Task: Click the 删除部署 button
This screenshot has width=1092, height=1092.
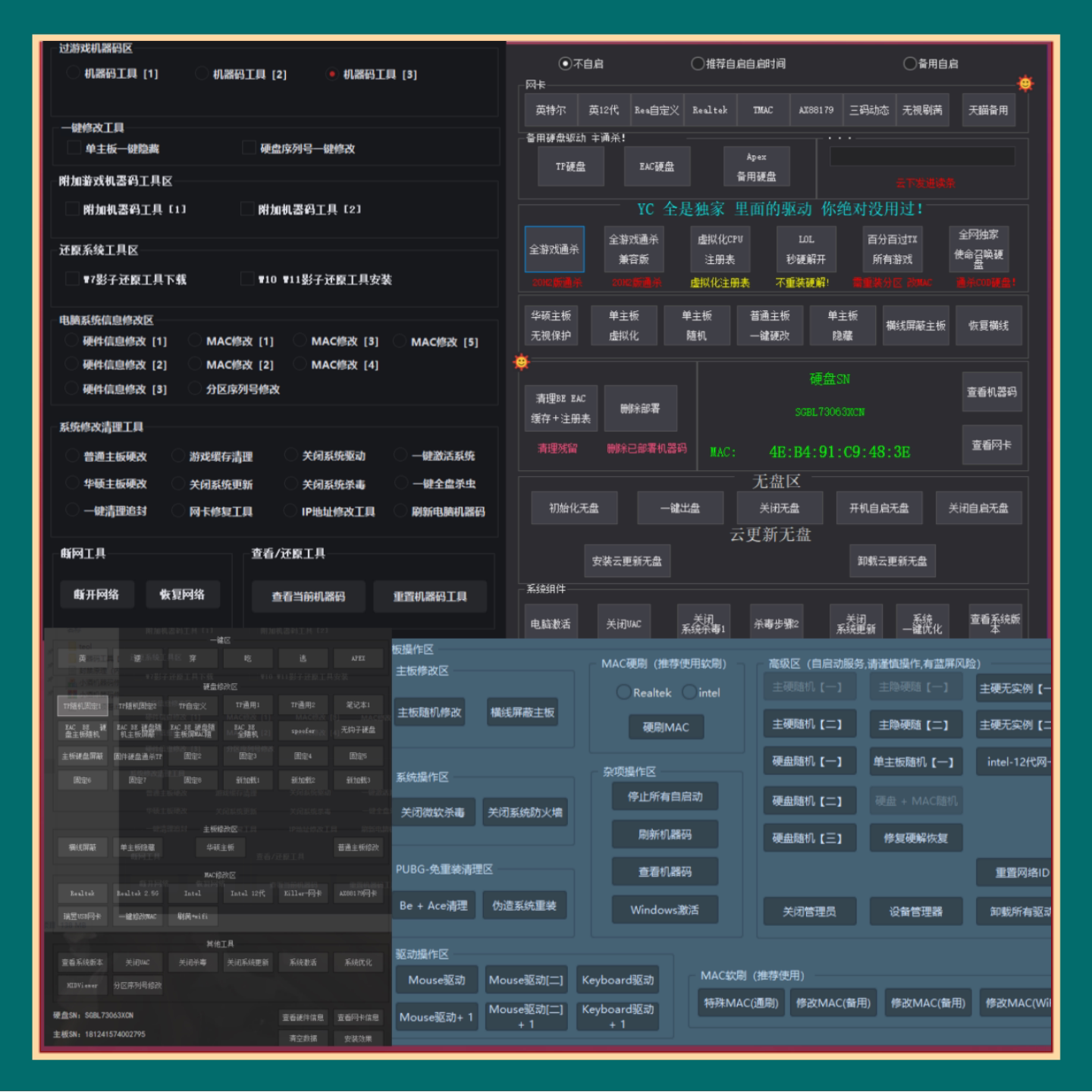Action: [x=640, y=408]
